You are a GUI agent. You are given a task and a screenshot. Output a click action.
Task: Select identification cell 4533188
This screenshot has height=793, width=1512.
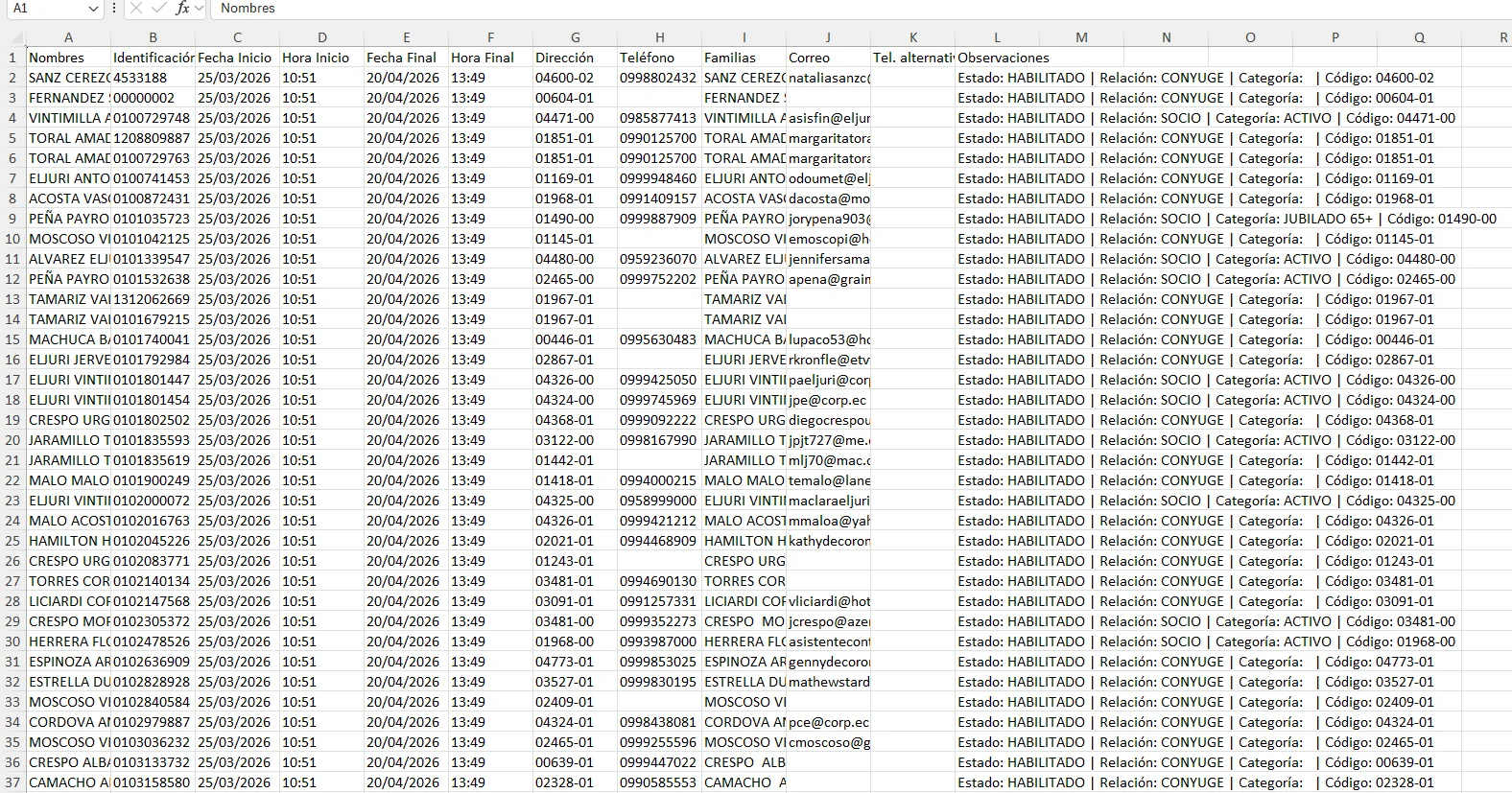pyautogui.click(x=153, y=78)
